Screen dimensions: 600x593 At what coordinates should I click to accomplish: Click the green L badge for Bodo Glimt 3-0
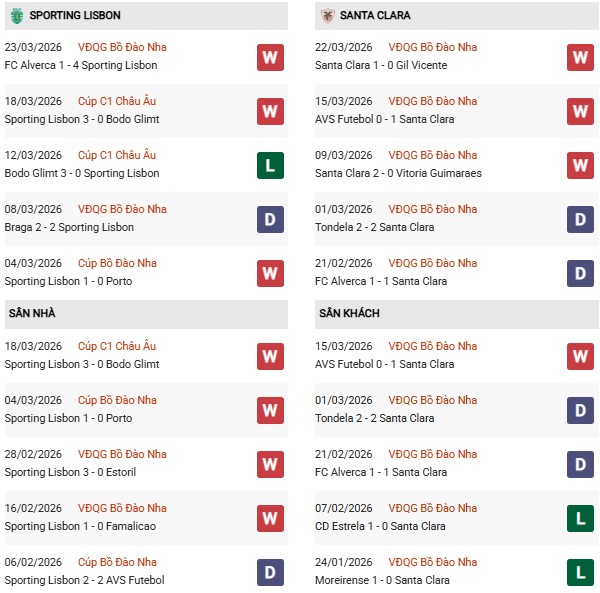[x=269, y=165]
